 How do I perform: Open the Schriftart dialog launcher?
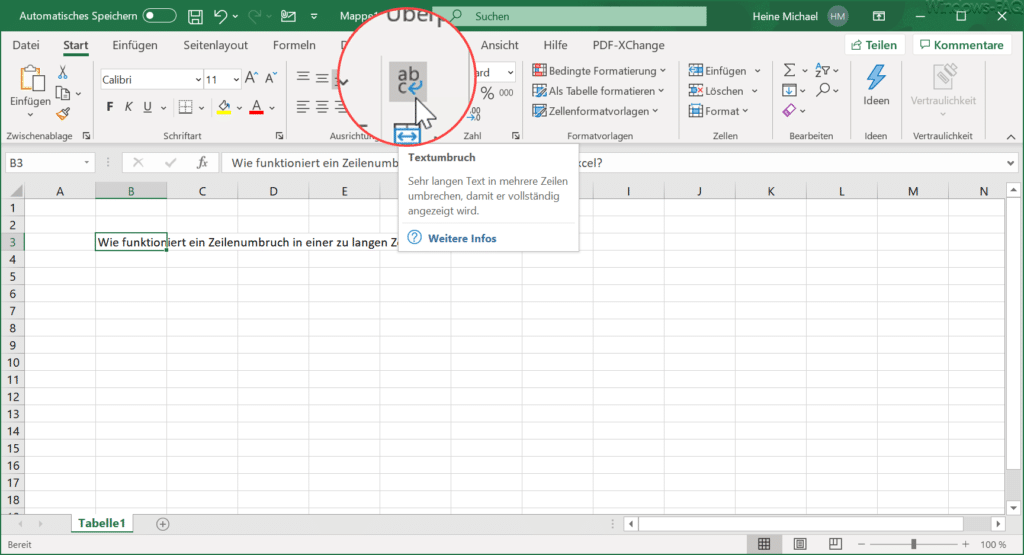(x=280, y=136)
